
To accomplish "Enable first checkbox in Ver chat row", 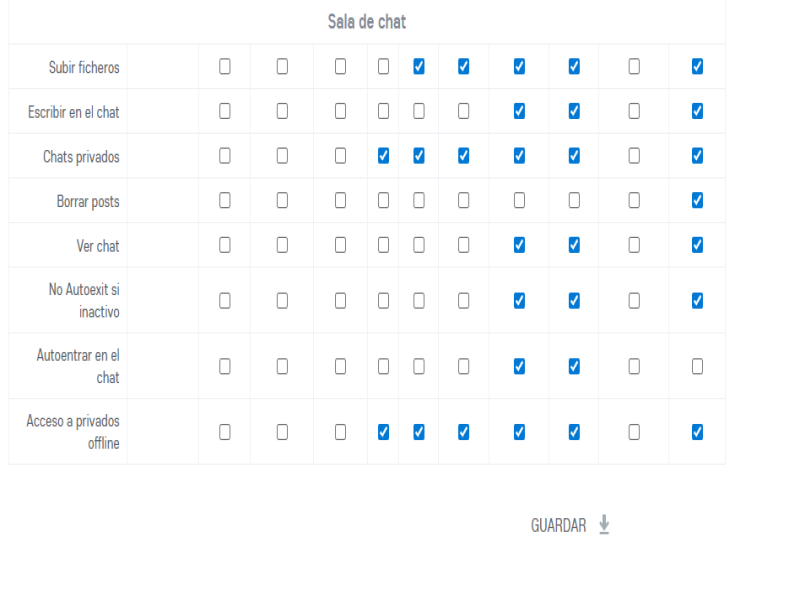I will [x=225, y=244].
